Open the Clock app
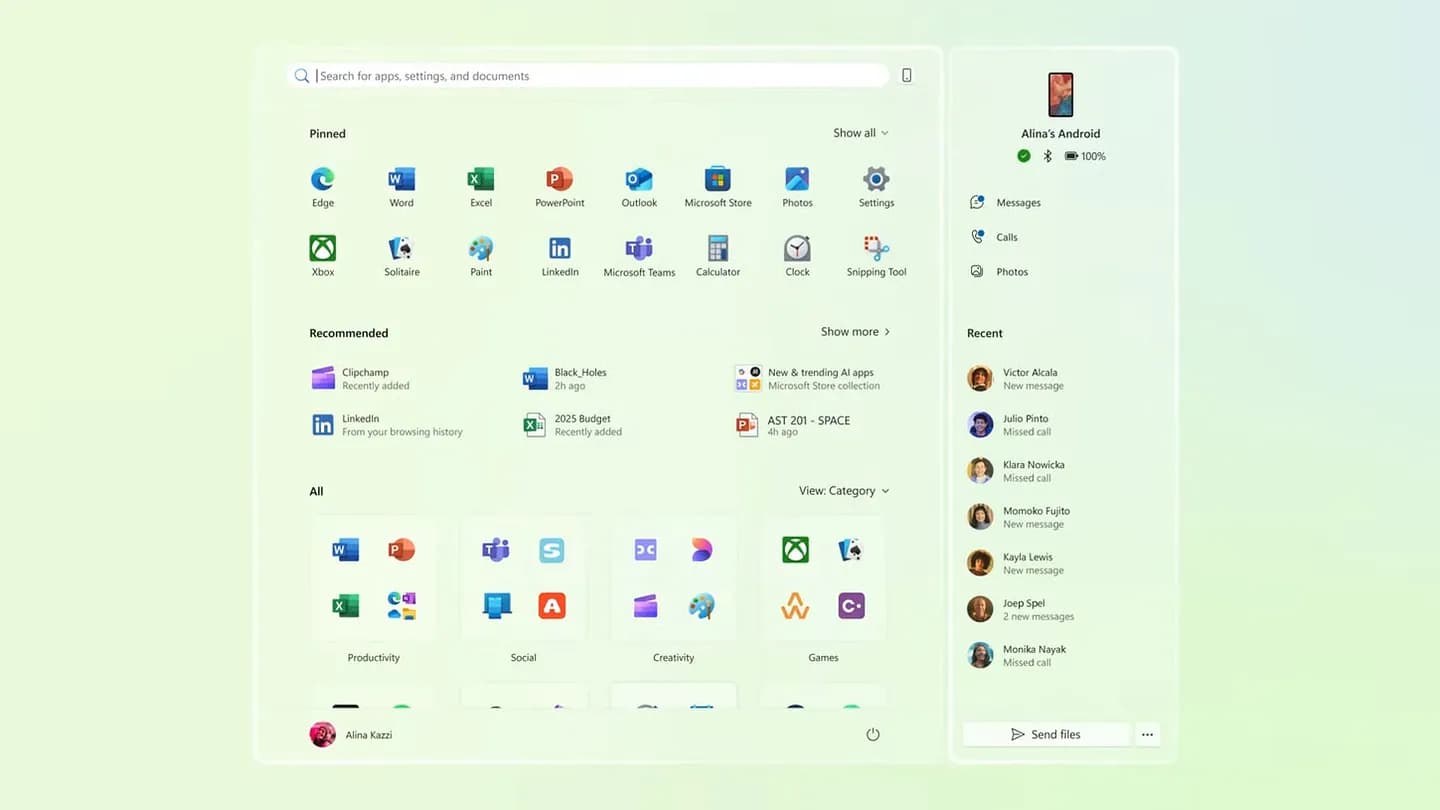 click(x=797, y=256)
